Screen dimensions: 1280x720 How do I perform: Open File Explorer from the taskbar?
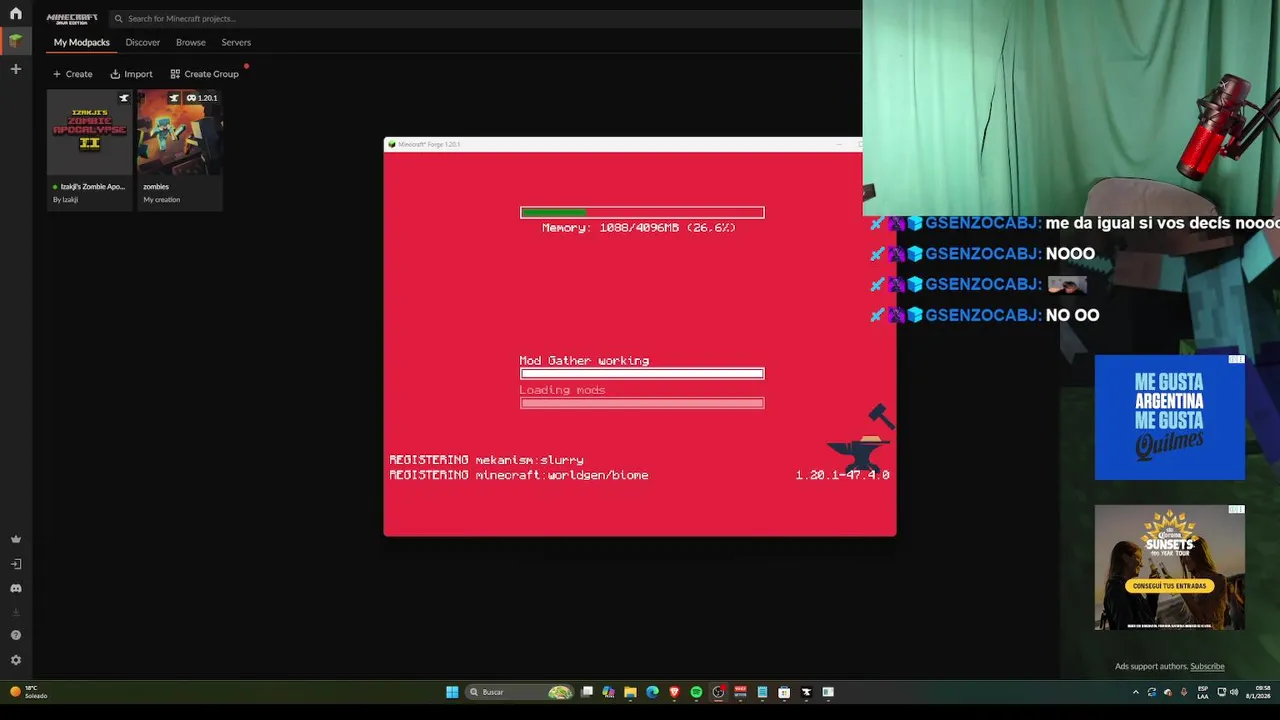pos(630,692)
